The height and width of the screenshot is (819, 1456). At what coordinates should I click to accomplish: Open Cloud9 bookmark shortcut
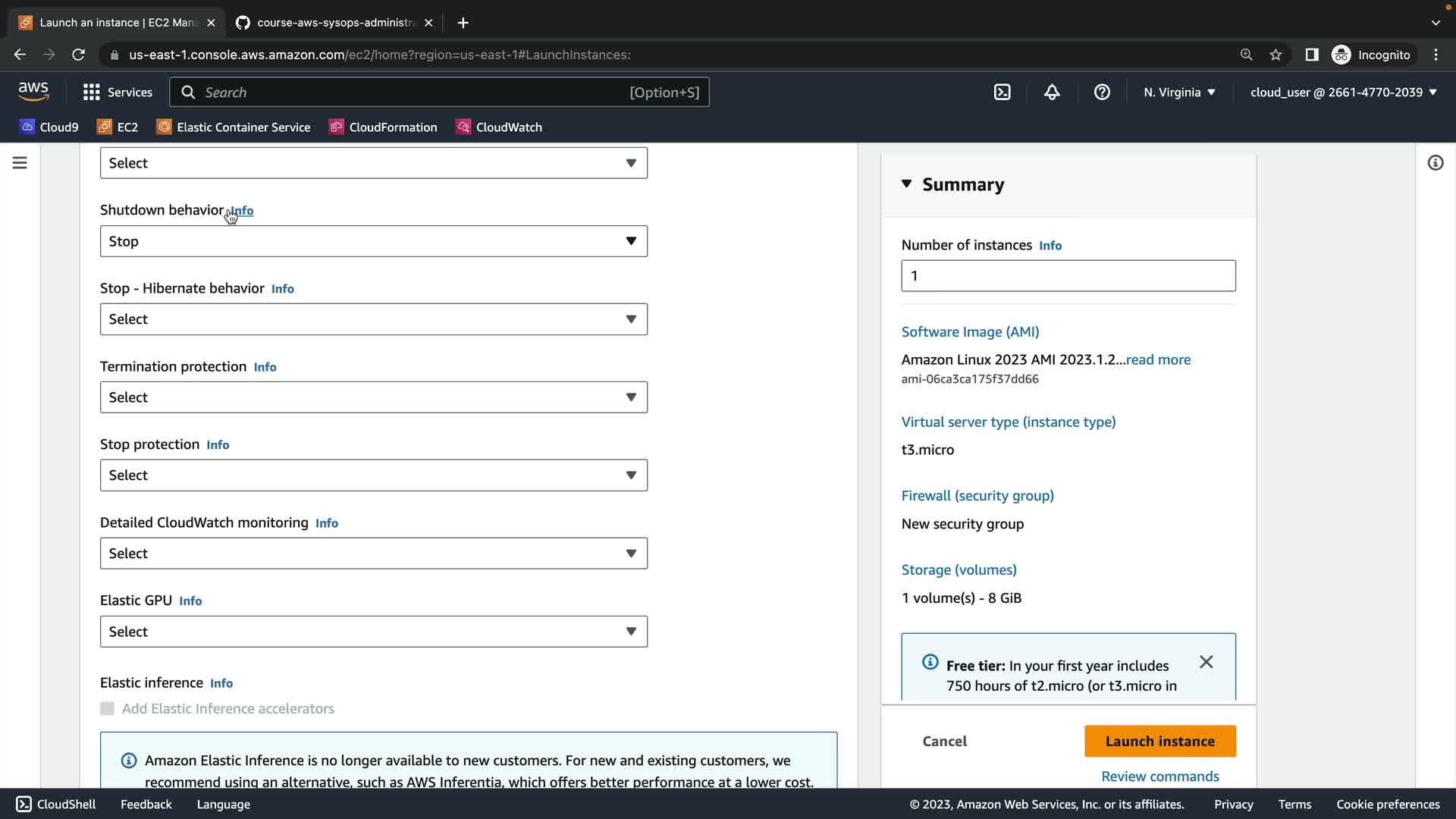49,127
